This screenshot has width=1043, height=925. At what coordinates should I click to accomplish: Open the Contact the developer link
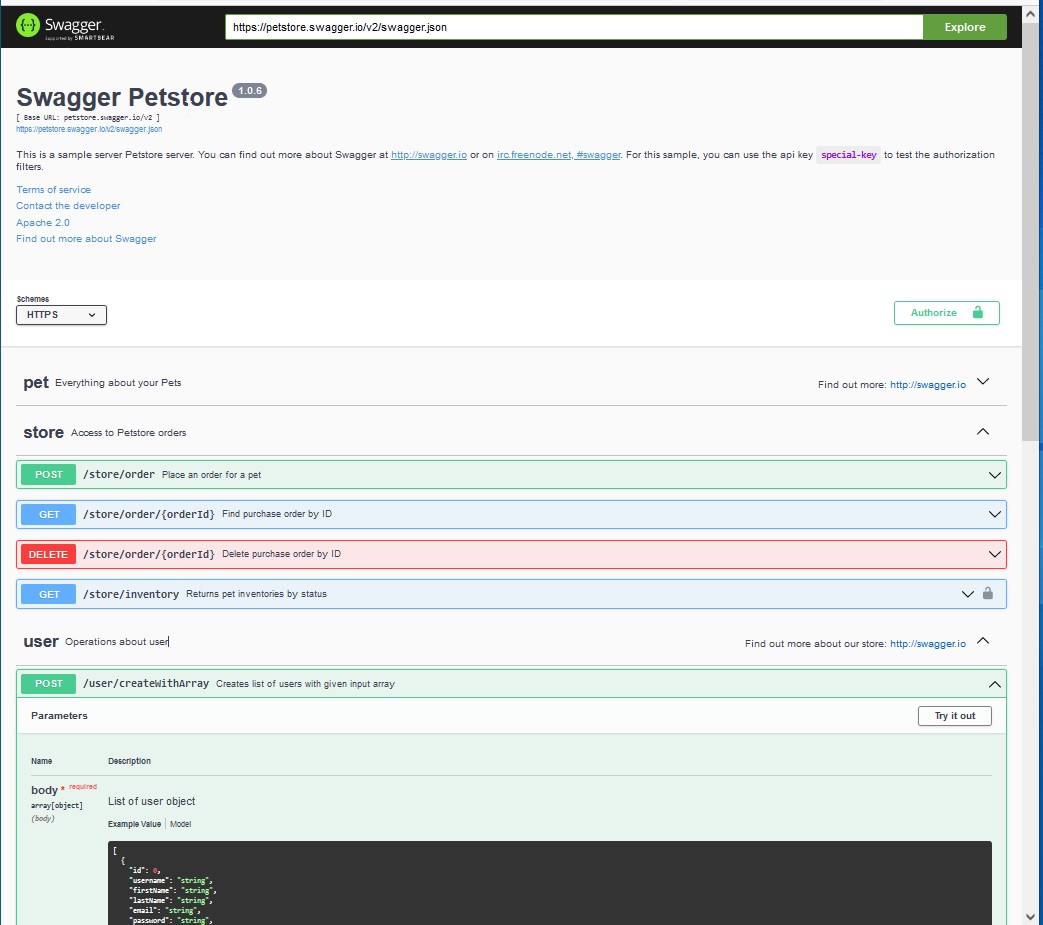68,206
